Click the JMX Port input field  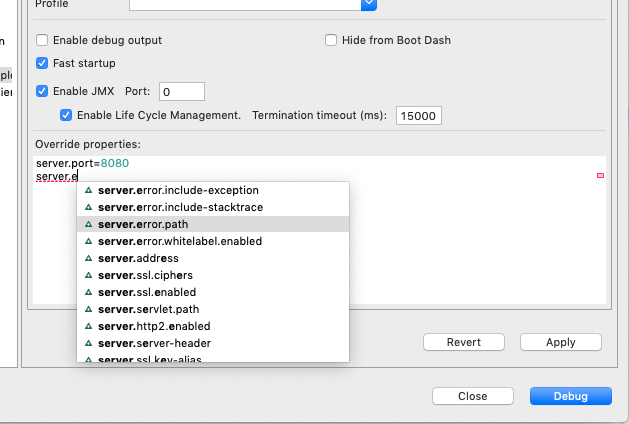tap(180, 92)
